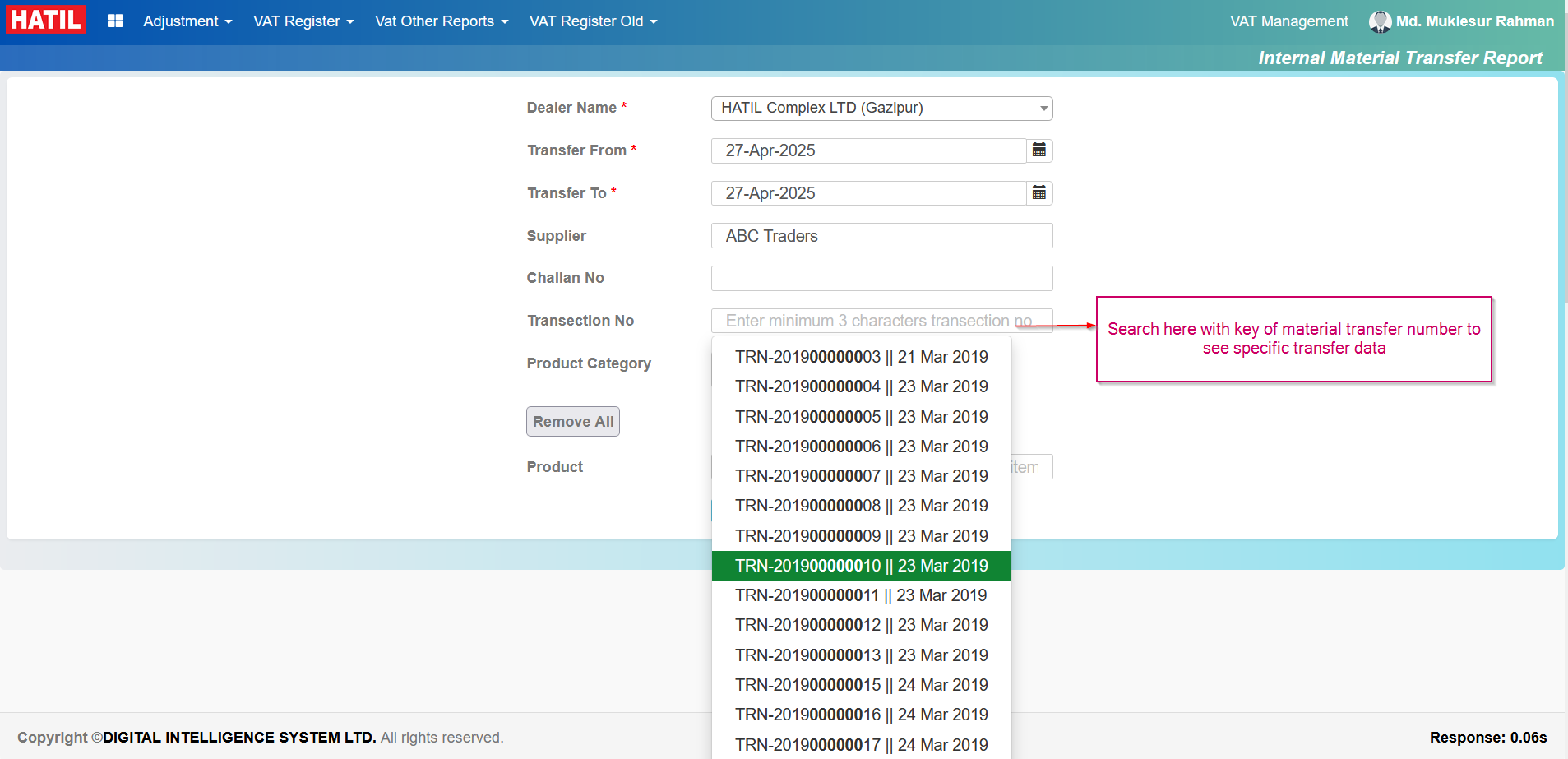Focus the Transection No search field
The height and width of the screenshot is (759, 1568).
tap(881, 321)
